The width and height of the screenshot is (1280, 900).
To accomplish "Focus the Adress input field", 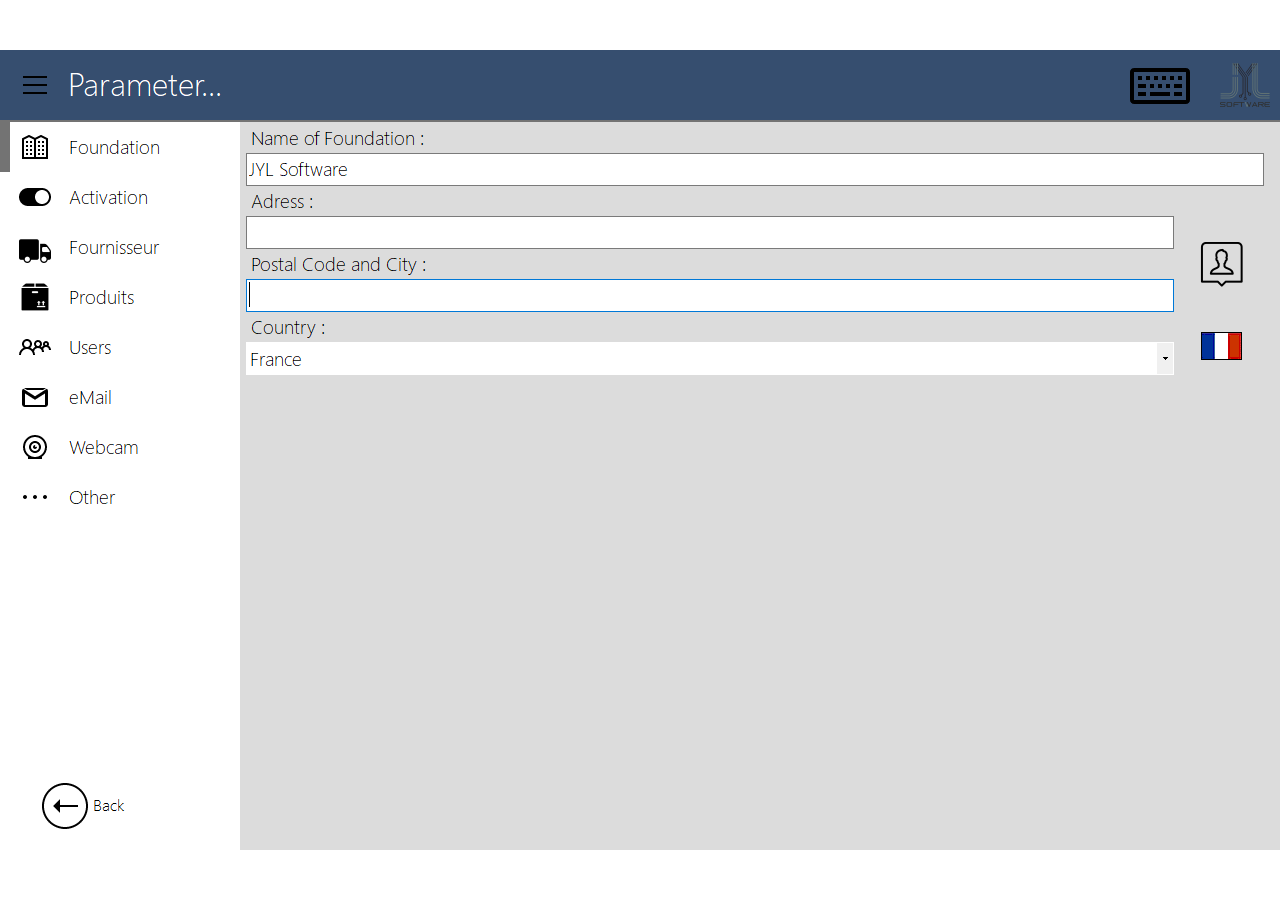I will [x=709, y=233].
